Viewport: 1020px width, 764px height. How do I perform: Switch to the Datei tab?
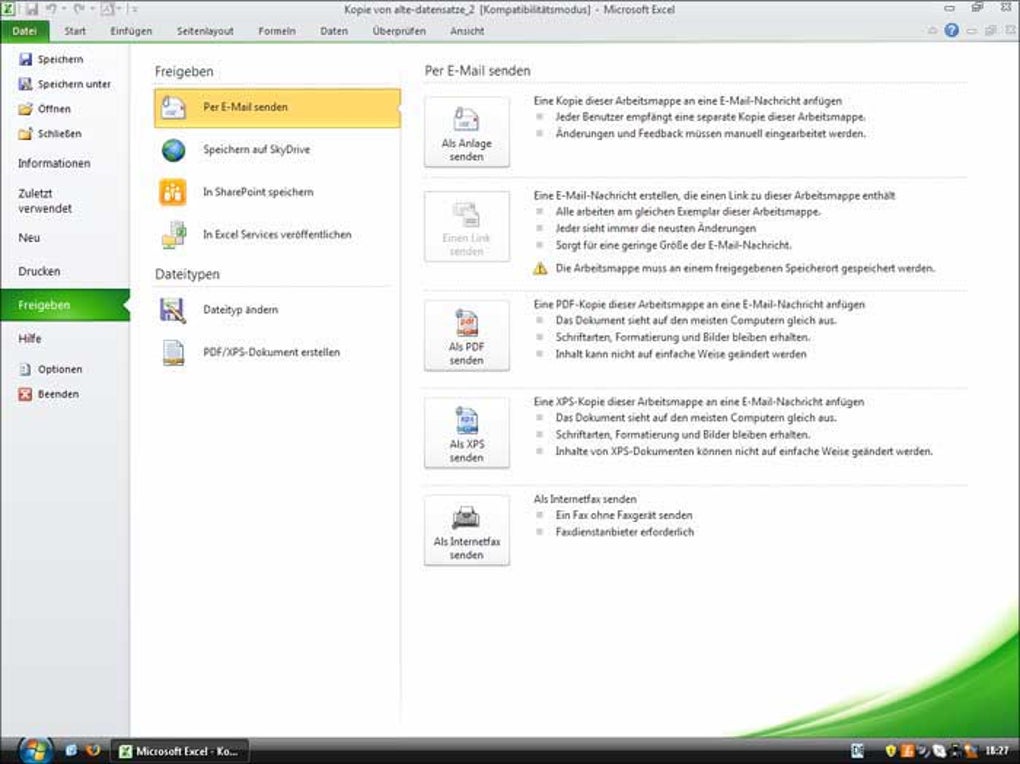click(25, 31)
